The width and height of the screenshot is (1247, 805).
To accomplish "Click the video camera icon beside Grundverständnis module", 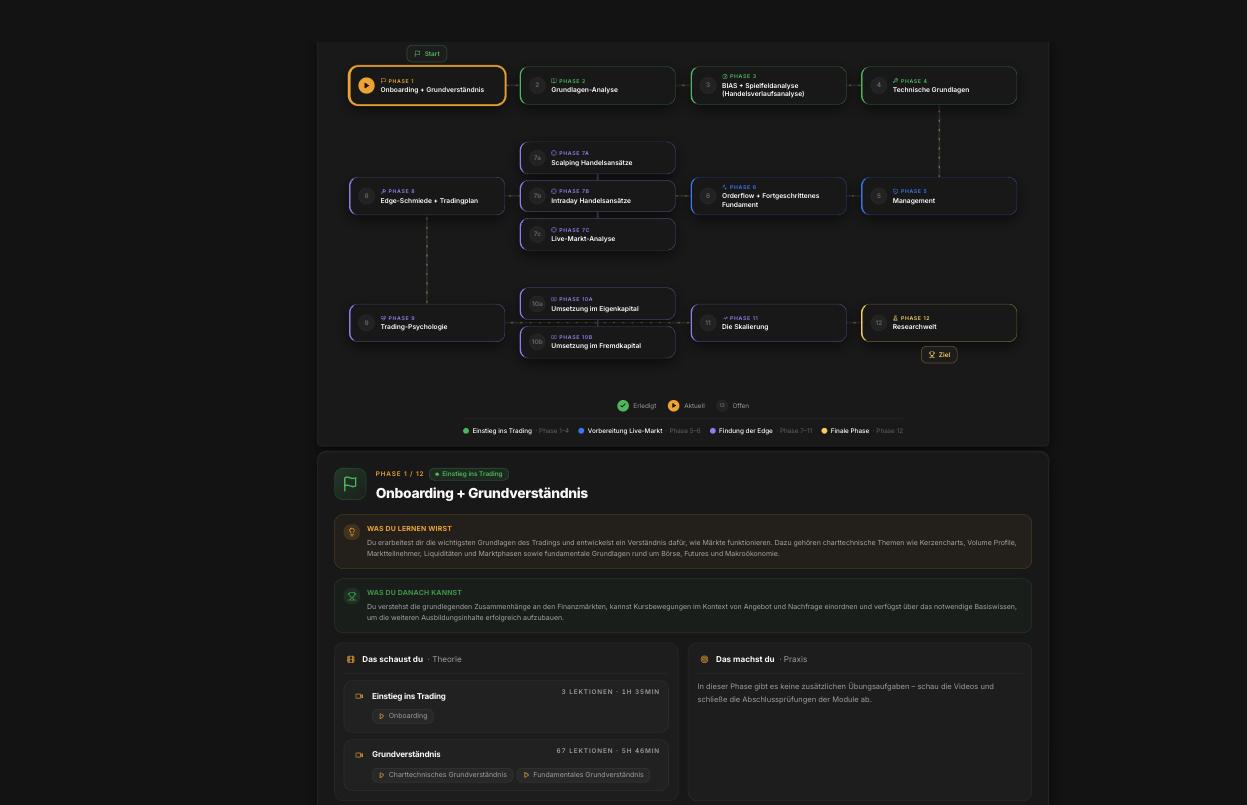I will click(x=359, y=755).
